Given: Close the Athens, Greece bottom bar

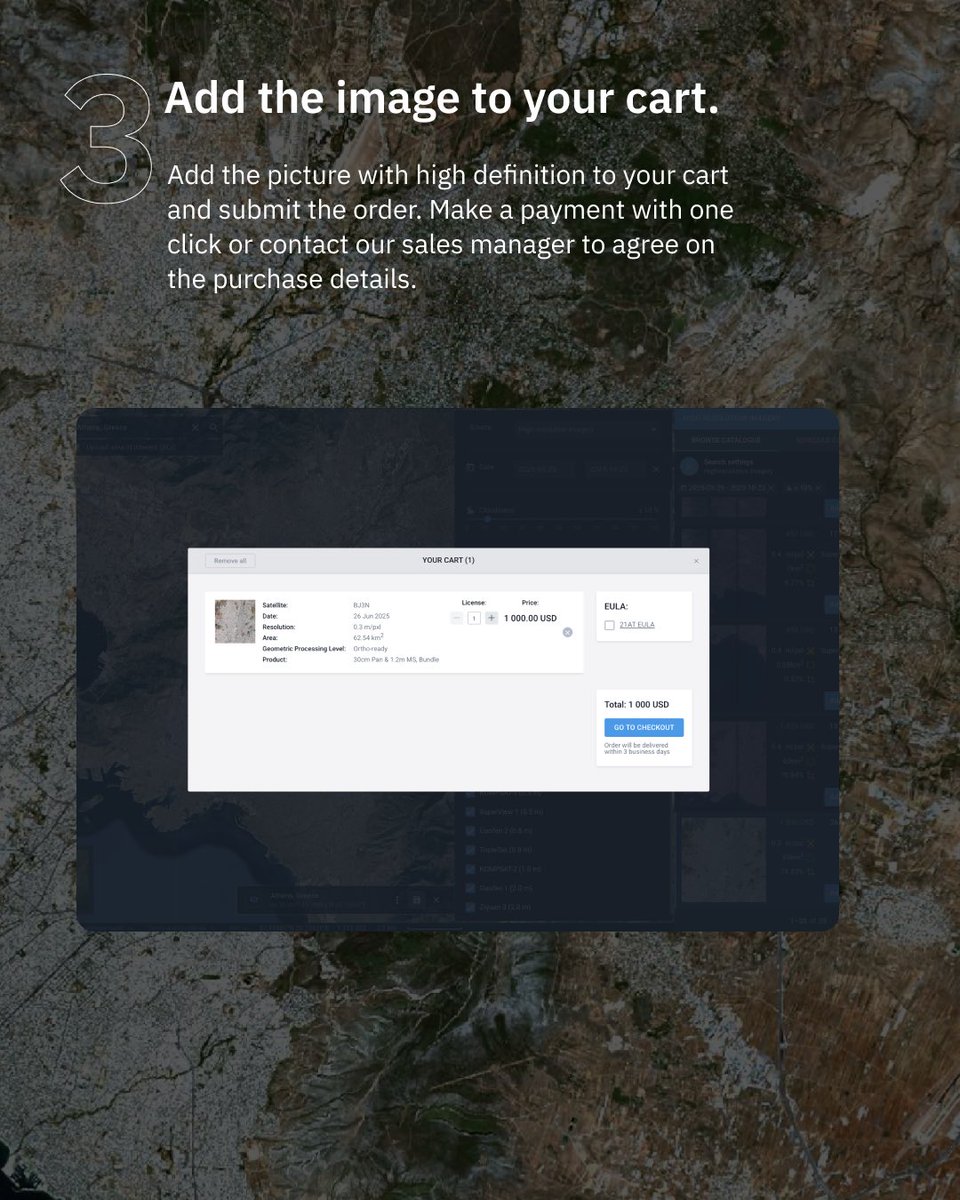Looking at the screenshot, I should pos(436,900).
